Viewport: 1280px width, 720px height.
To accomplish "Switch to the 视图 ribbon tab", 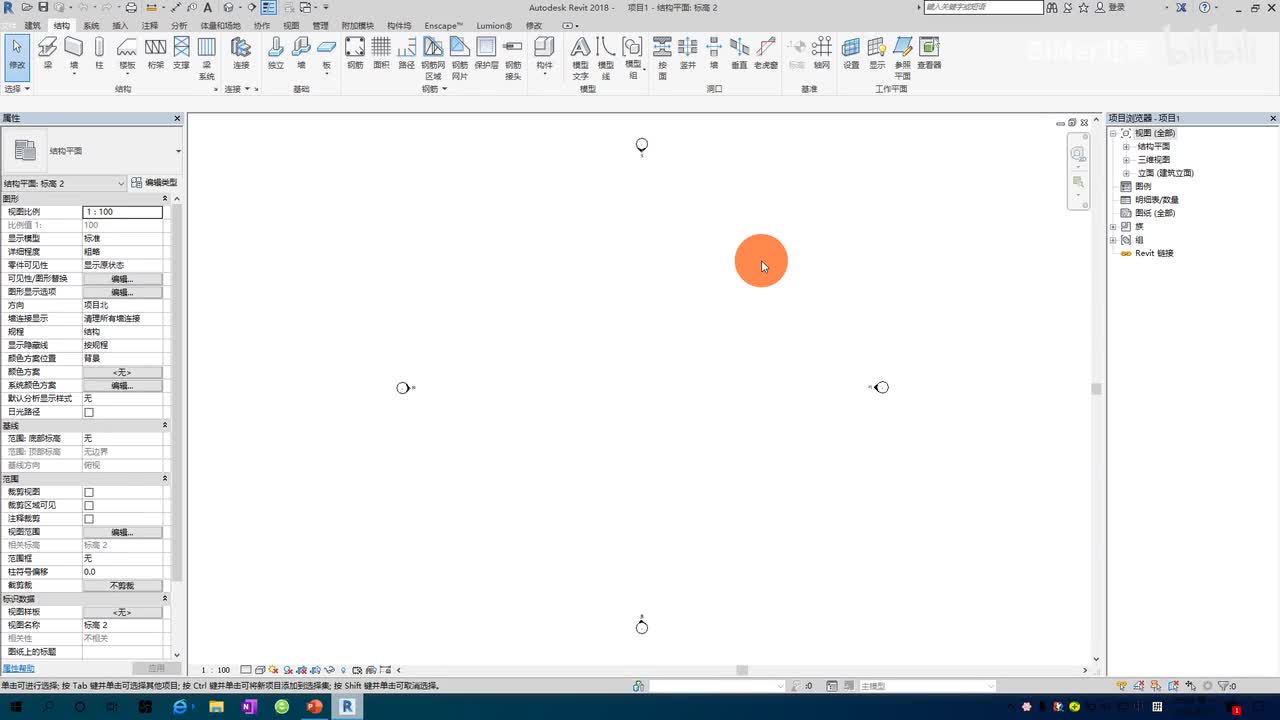I will click(x=291, y=25).
